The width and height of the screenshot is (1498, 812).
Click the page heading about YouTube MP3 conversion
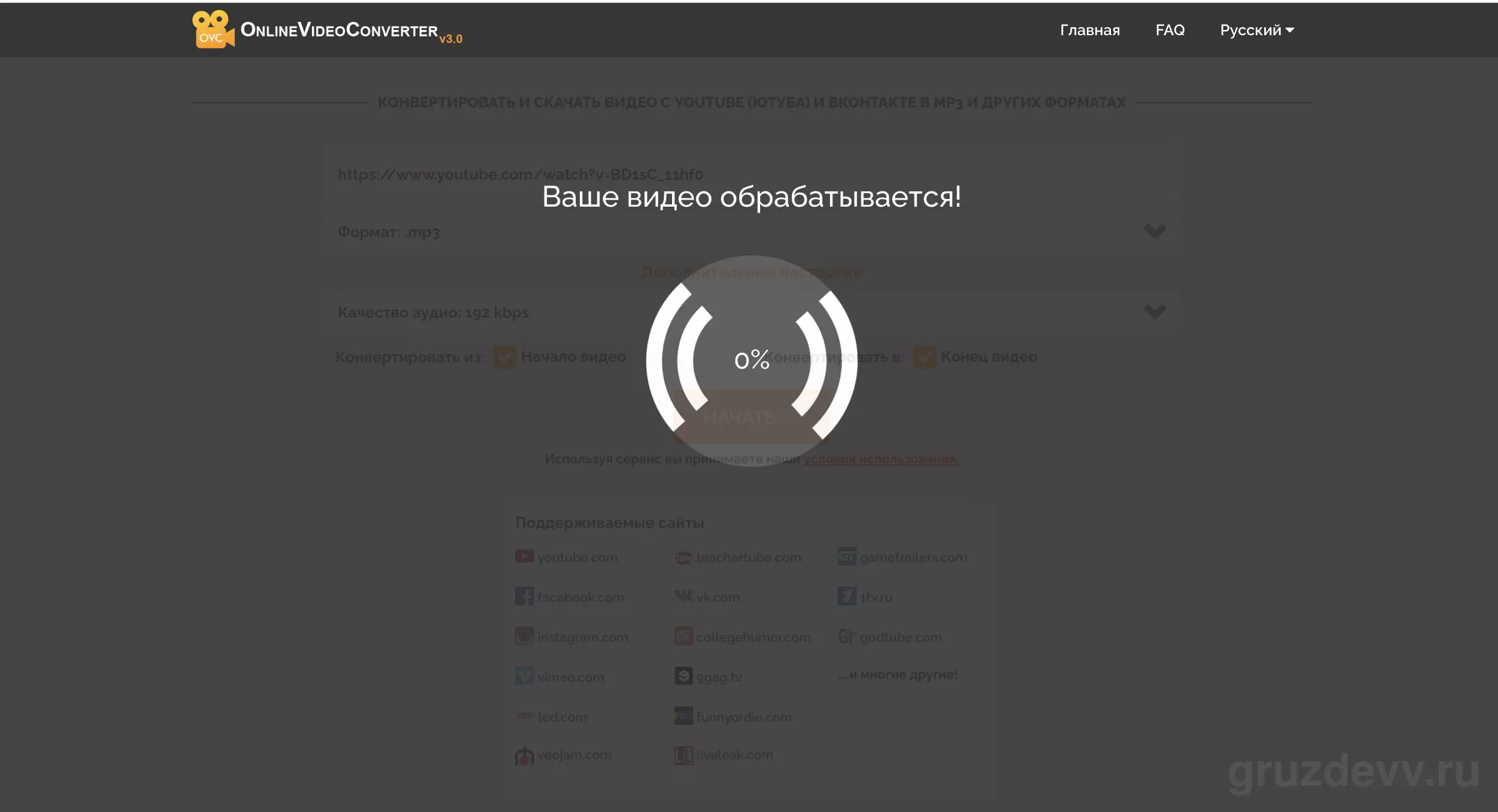tap(751, 102)
